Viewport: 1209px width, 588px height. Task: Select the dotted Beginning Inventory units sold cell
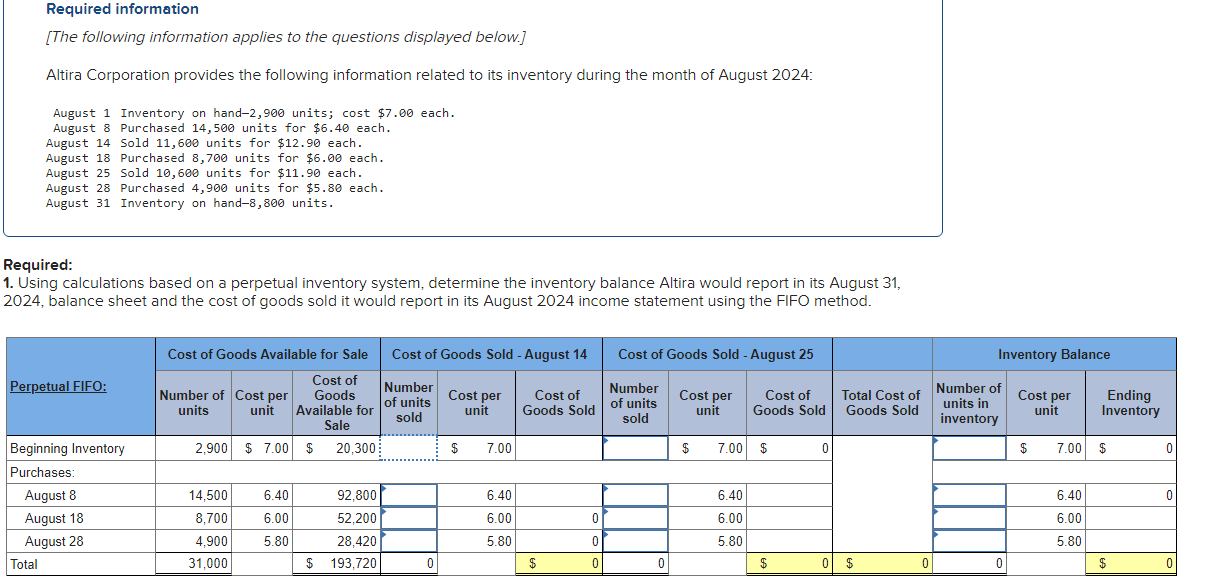(408, 448)
